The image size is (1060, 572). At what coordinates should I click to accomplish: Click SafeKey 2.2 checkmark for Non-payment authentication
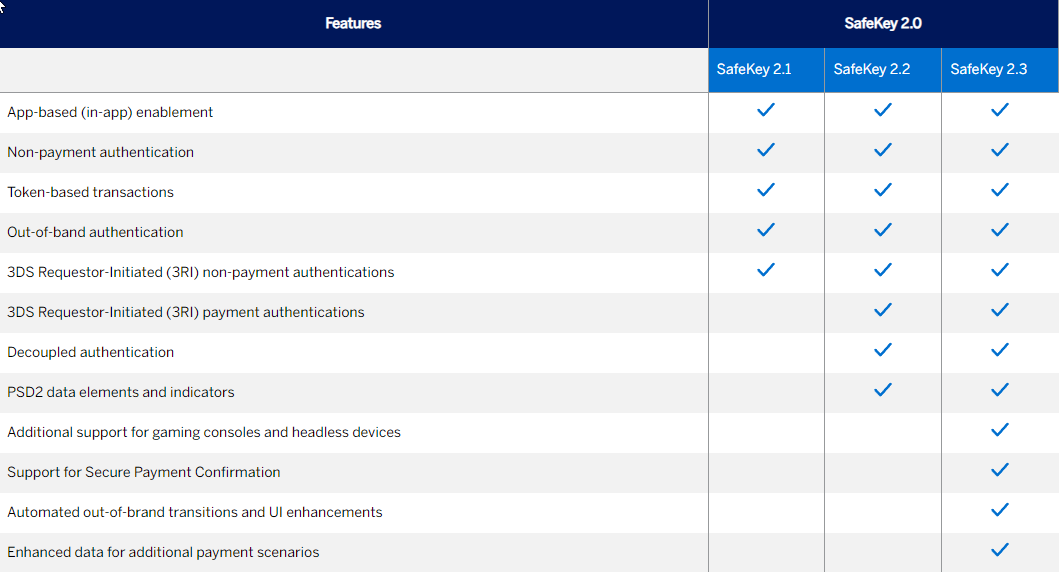tap(883, 150)
